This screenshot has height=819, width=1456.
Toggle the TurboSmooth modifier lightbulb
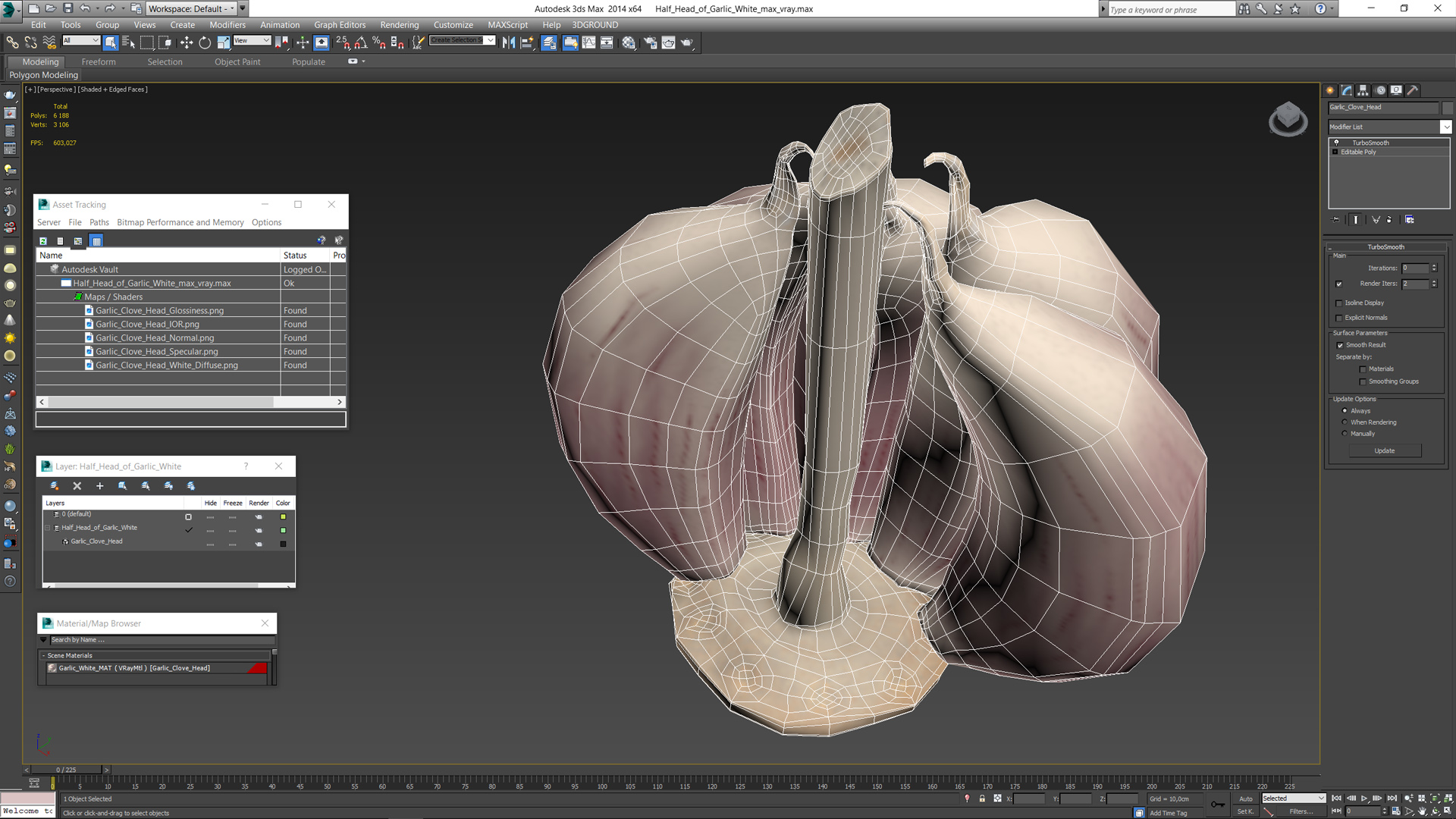[1336, 143]
